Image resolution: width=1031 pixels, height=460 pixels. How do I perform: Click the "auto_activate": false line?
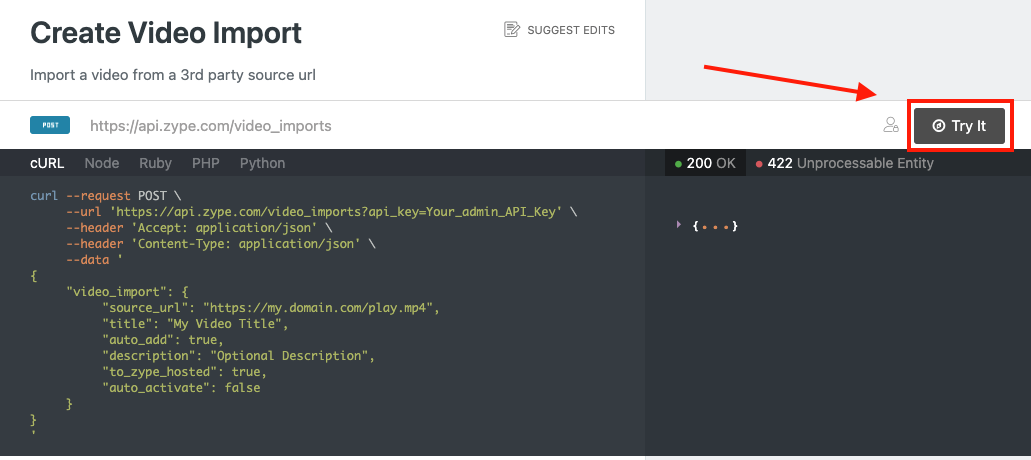coord(181,388)
